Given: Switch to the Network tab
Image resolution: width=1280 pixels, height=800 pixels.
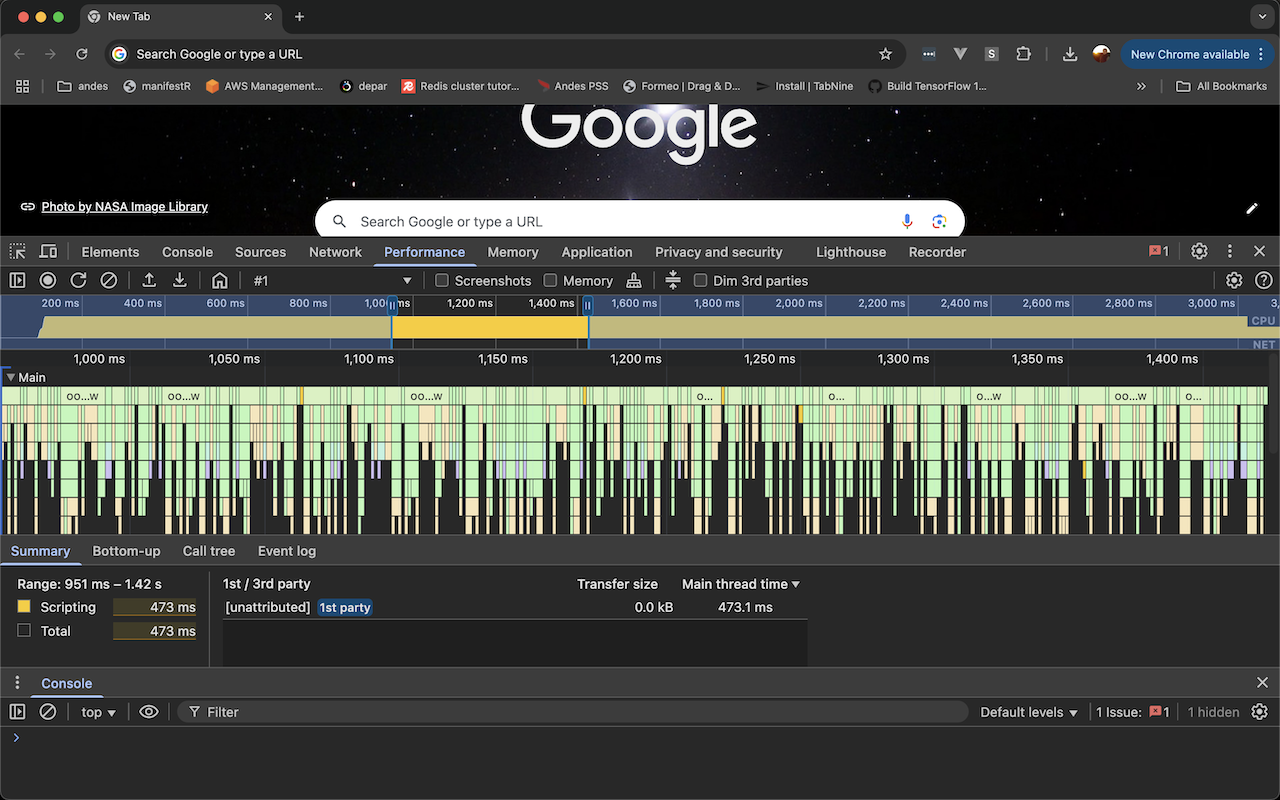Looking at the screenshot, I should 335,252.
